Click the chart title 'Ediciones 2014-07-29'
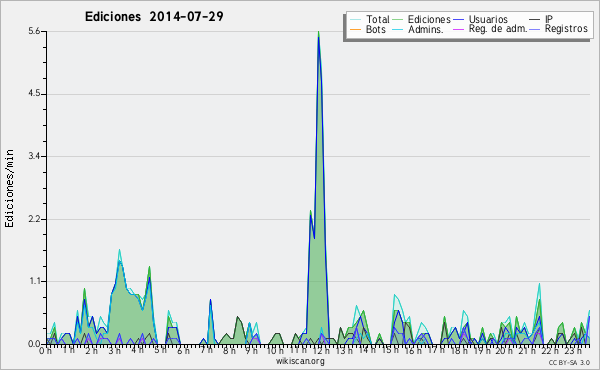The height and width of the screenshot is (370, 600). pyautogui.click(x=154, y=17)
